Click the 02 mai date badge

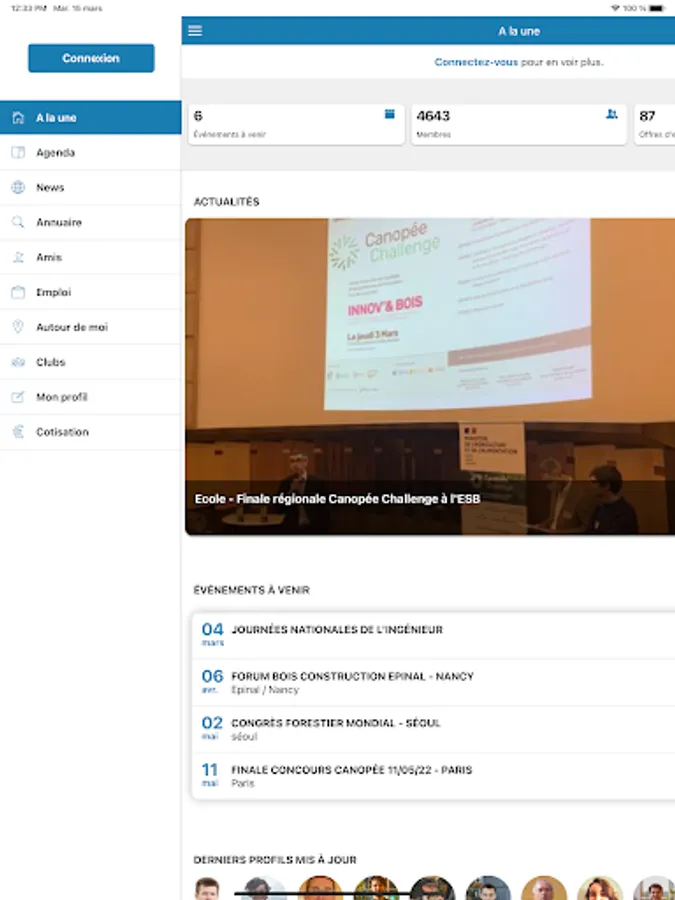pos(212,728)
